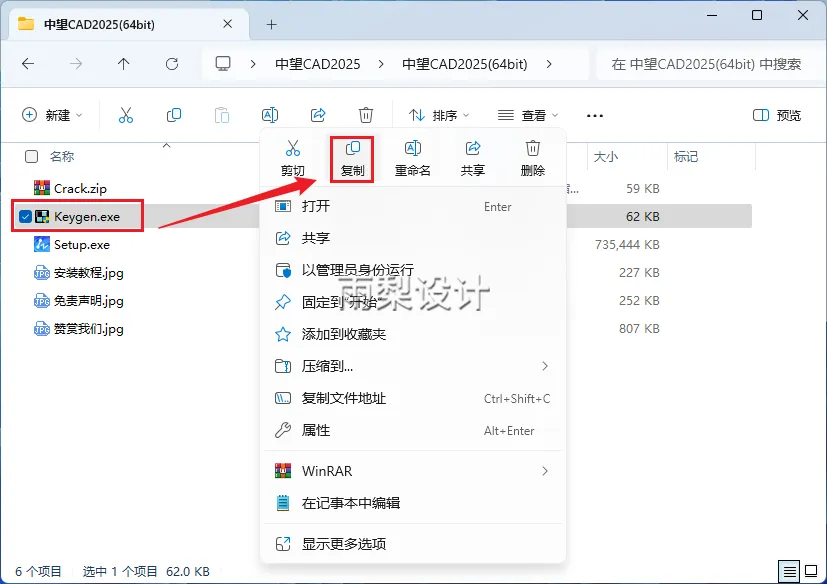Choose 显示更多选项
This screenshot has height=584, width=827.
coord(413,544)
